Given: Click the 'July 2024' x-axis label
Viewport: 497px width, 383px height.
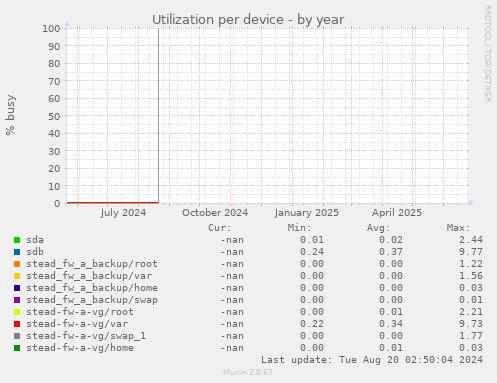Looking at the screenshot, I should pyautogui.click(x=123, y=213).
